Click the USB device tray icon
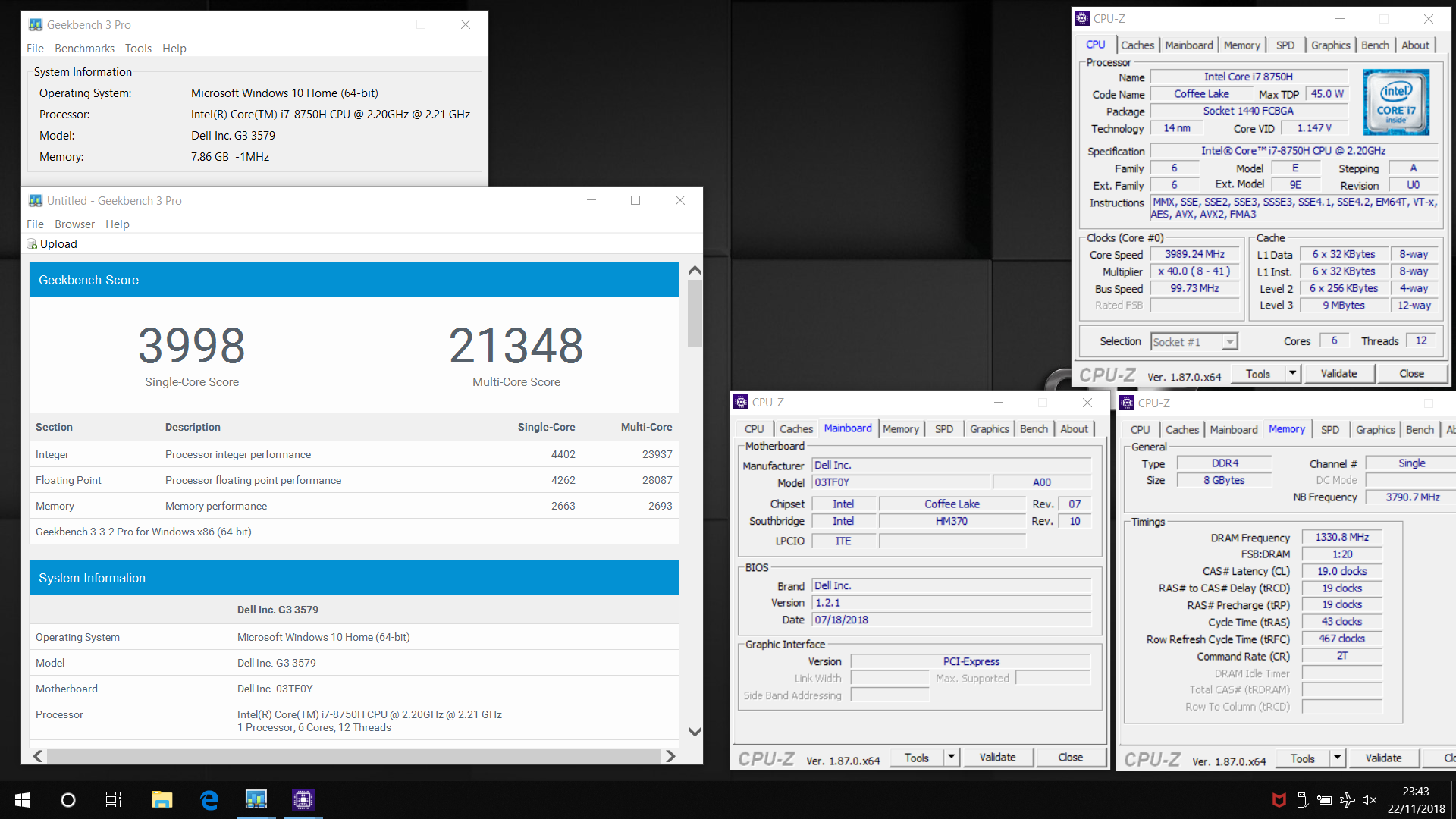This screenshot has height=819, width=1456. [1302, 800]
